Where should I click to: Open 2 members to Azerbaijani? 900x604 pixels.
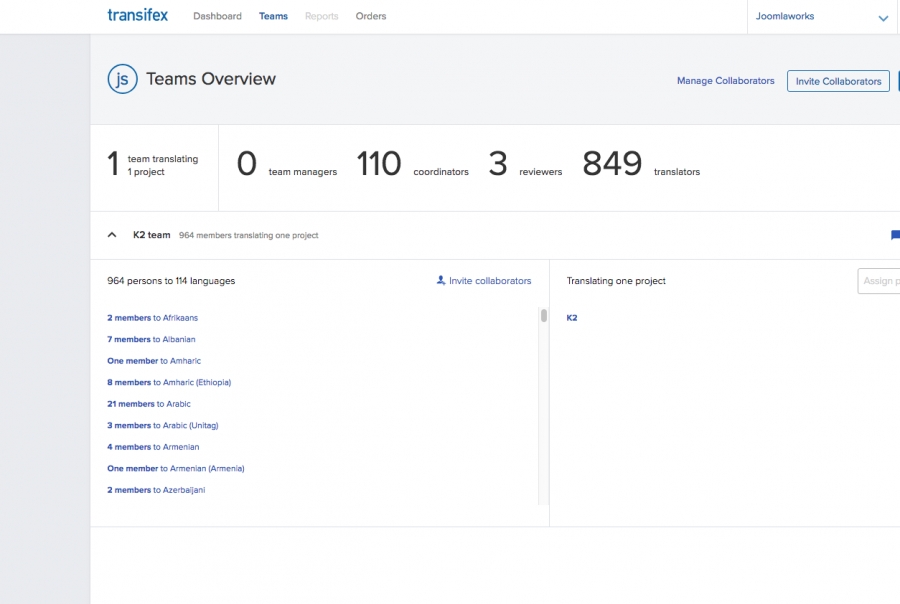click(x=156, y=490)
